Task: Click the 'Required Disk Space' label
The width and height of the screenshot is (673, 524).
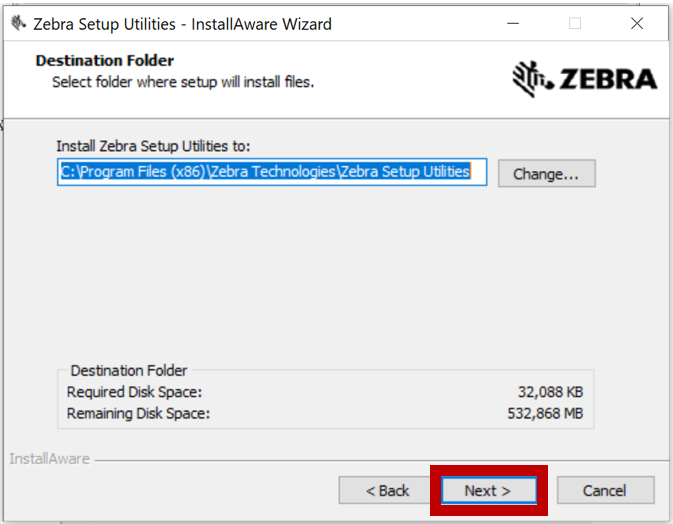Action: [x=135, y=393]
